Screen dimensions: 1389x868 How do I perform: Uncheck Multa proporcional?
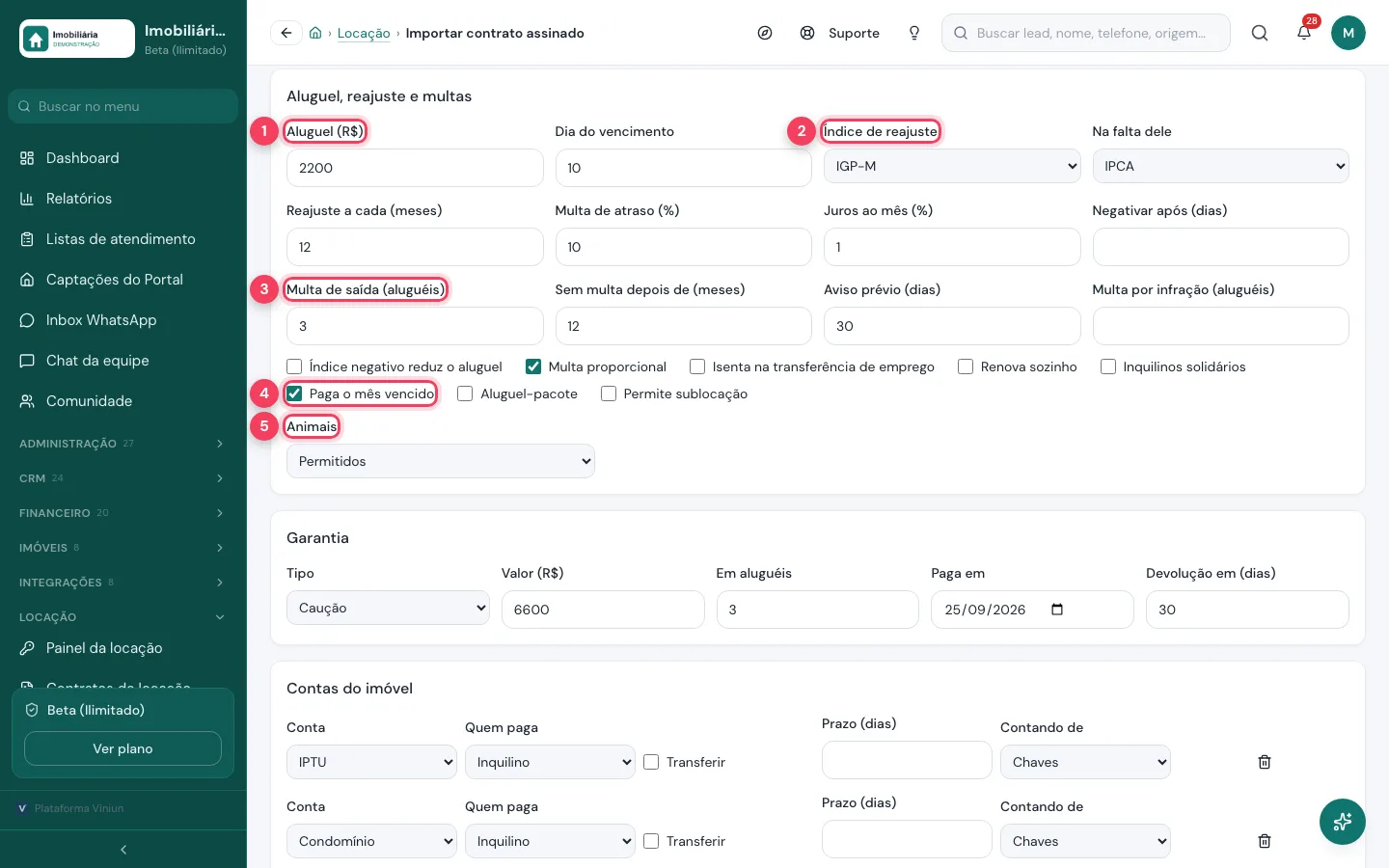(533, 366)
